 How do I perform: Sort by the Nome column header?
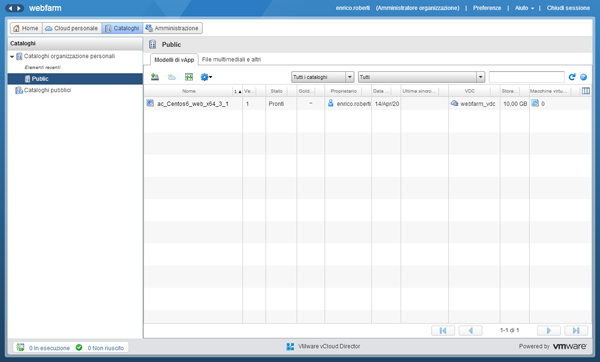(189, 91)
